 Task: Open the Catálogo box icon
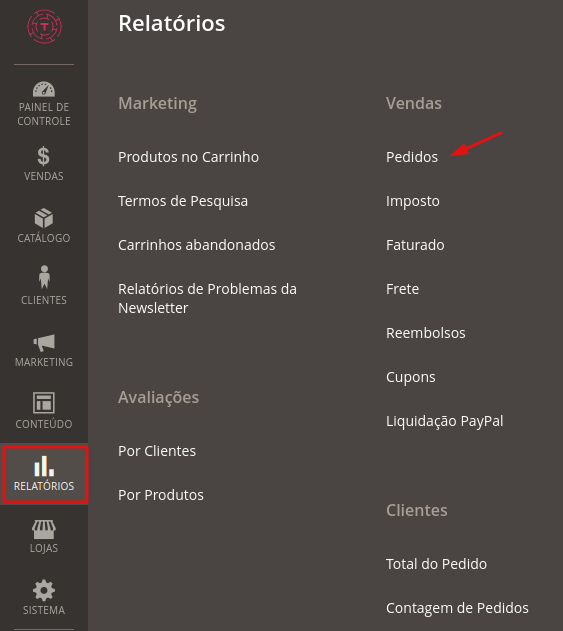44,218
